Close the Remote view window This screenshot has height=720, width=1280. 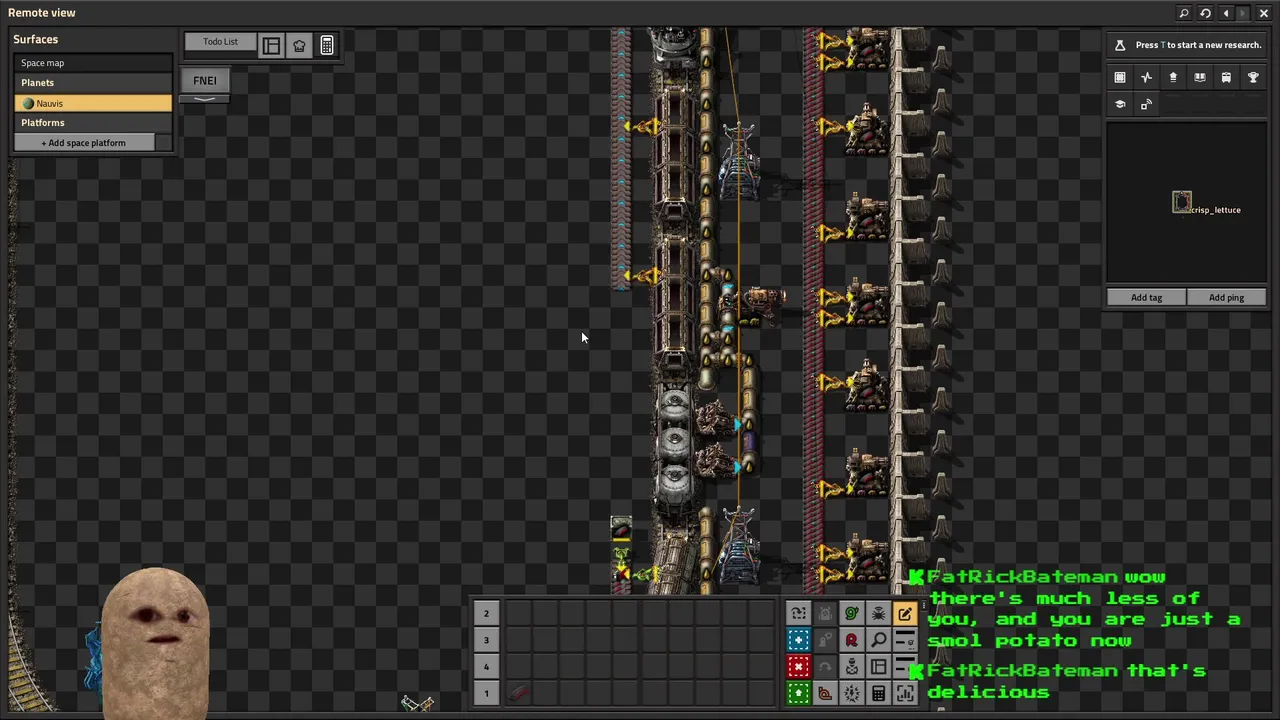(x=1264, y=13)
